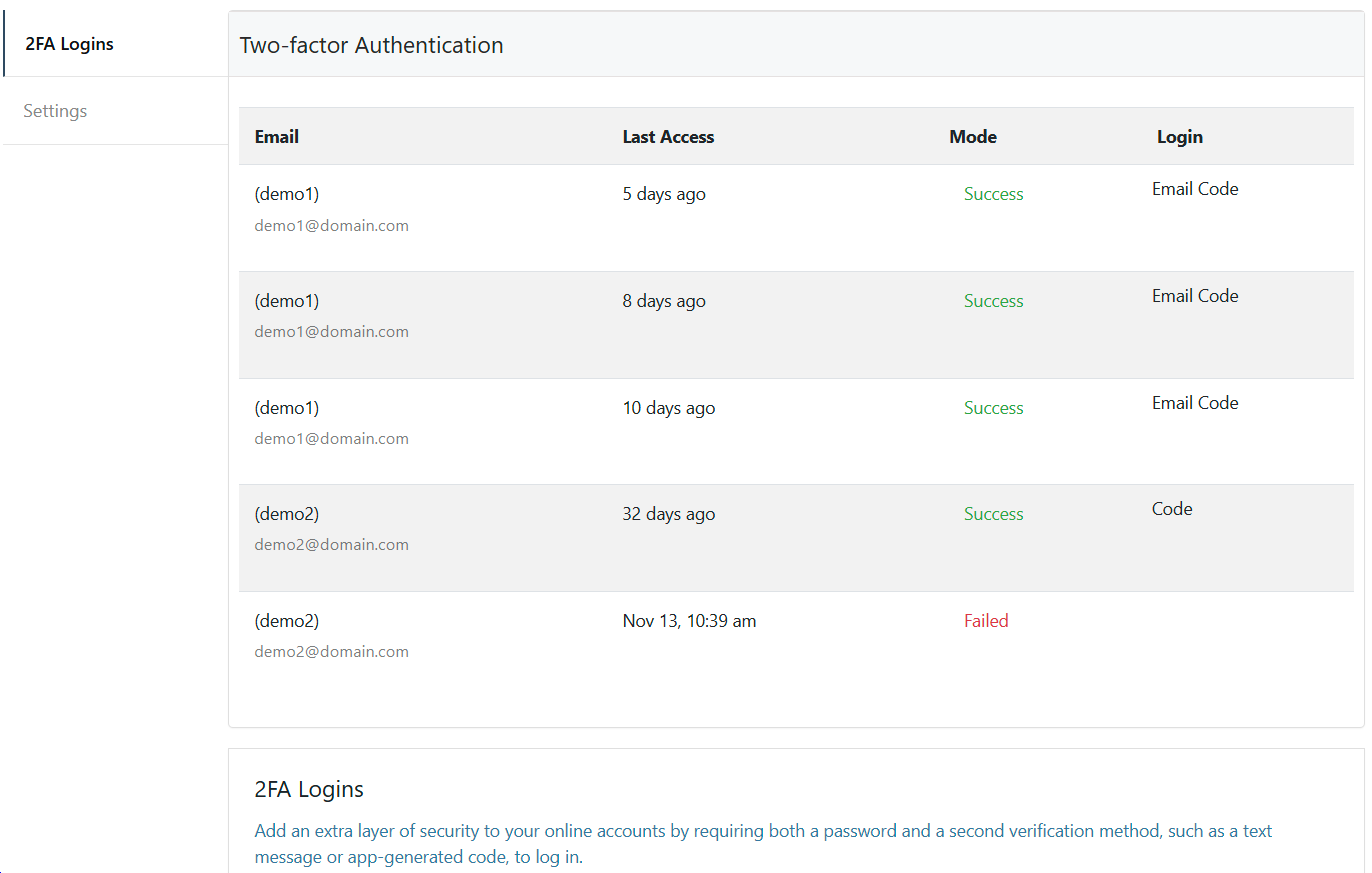The height and width of the screenshot is (873, 1372).
Task: Select the "10 days ago" cell
Action: pos(669,408)
